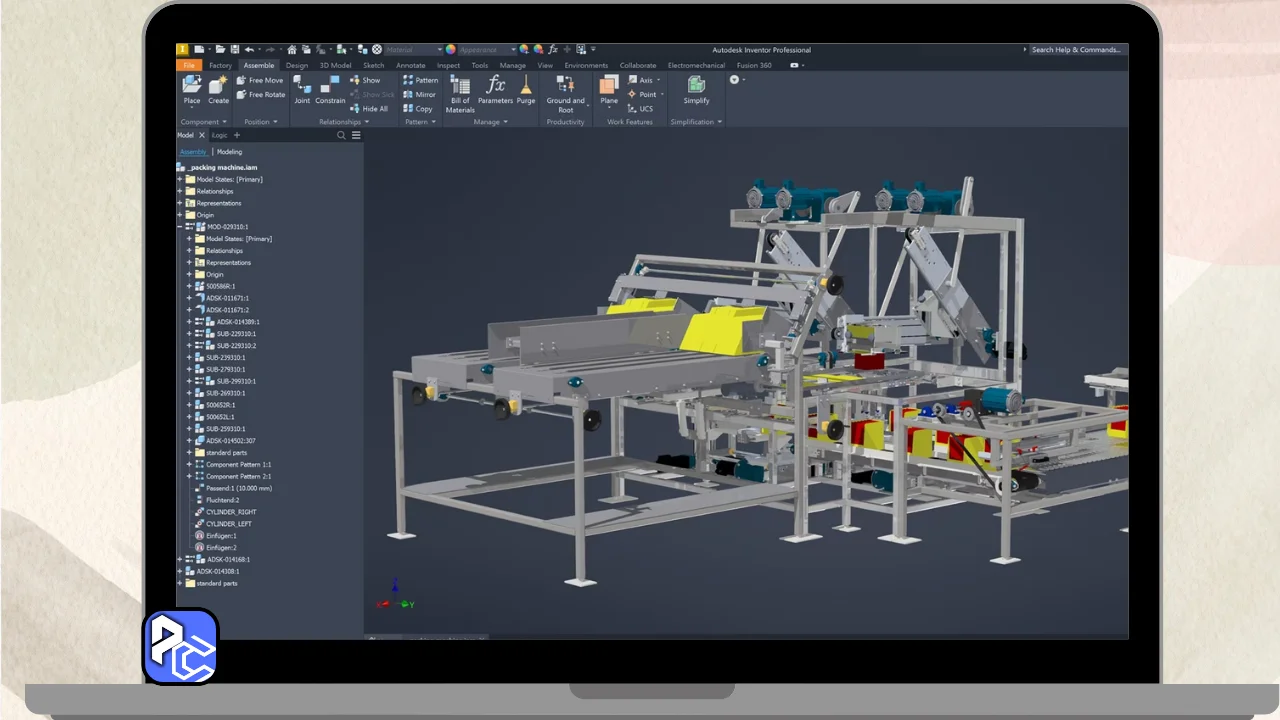Open the fx Parameters dialog

coord(495,85)
